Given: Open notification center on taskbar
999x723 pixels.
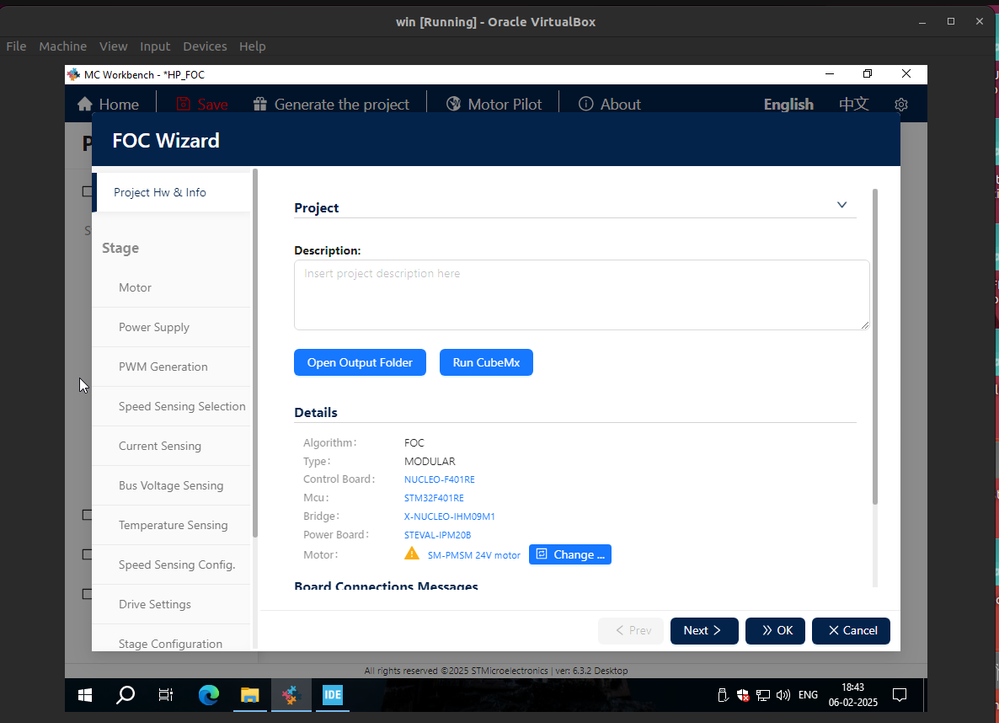Looking at the screenshot, I should point(900,695).
